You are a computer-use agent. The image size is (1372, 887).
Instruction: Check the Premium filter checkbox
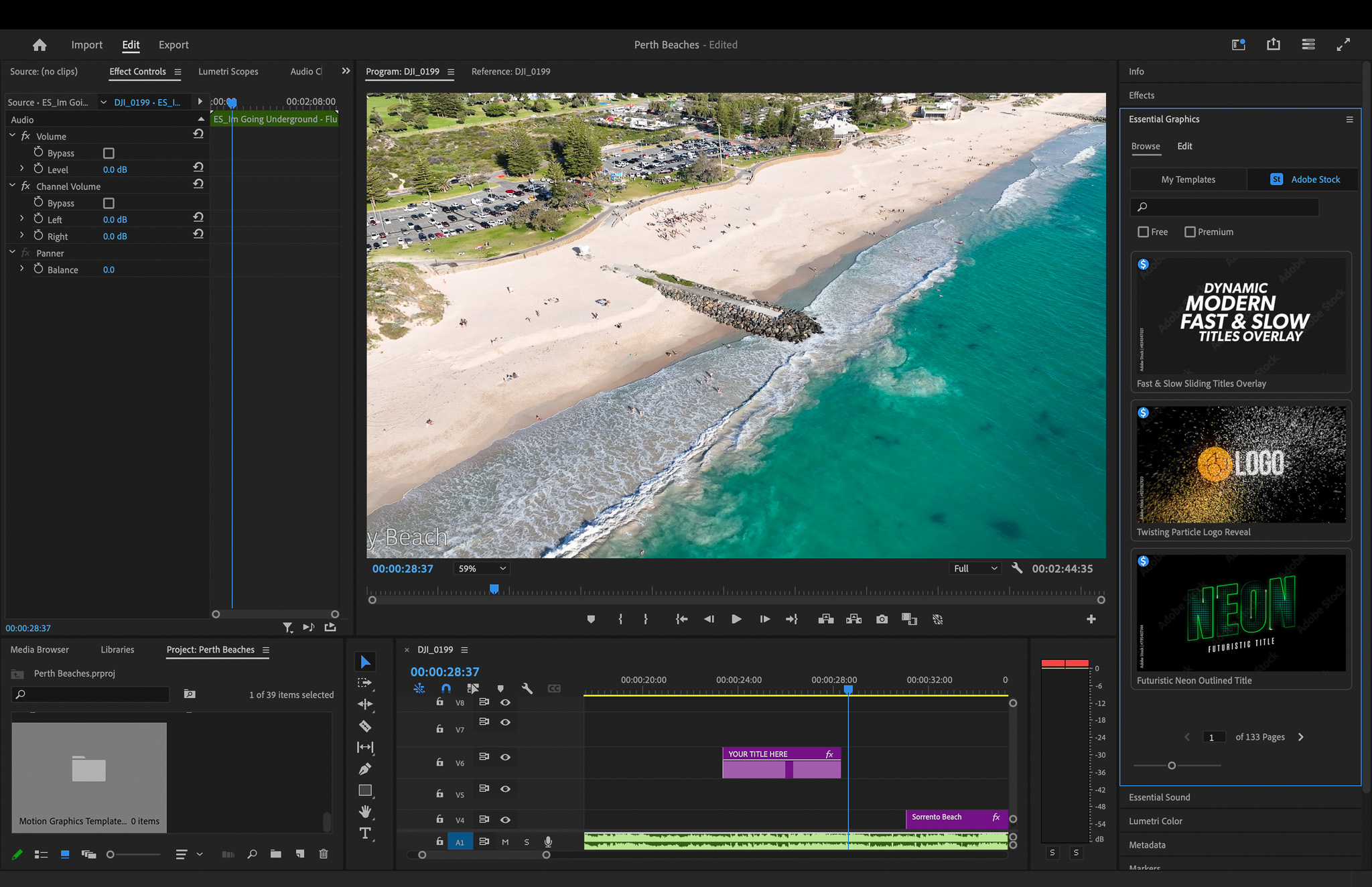tap(1190, 232)
